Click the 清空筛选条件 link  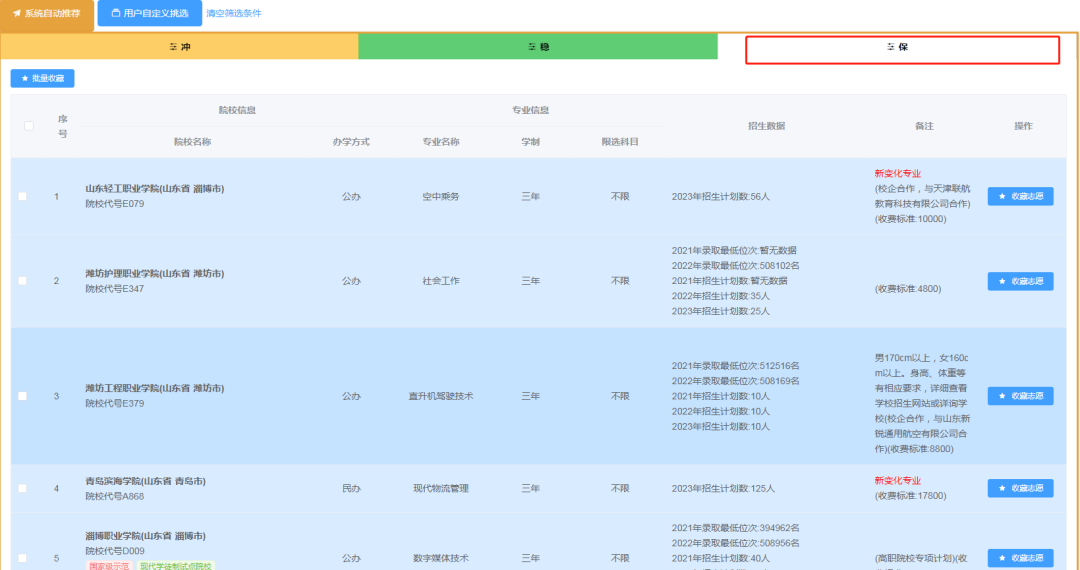tap(233, 14)
